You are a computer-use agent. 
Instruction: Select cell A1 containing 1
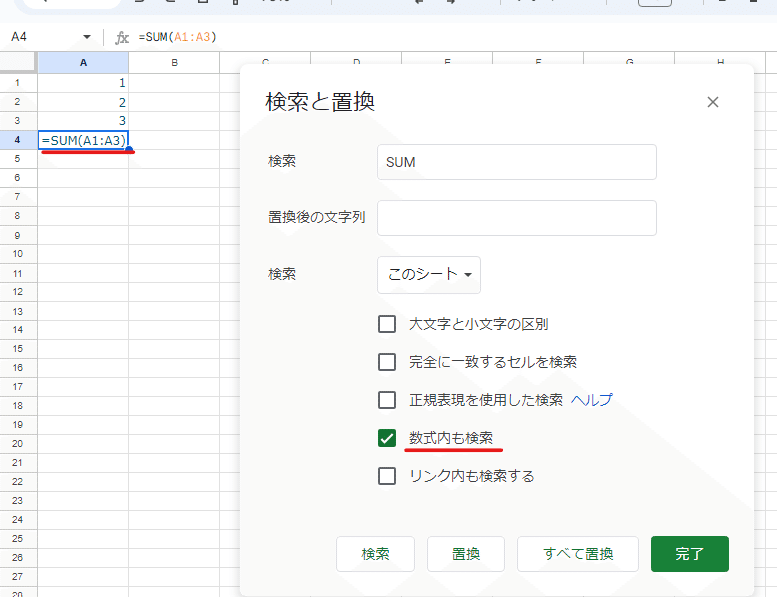[83, 83]
